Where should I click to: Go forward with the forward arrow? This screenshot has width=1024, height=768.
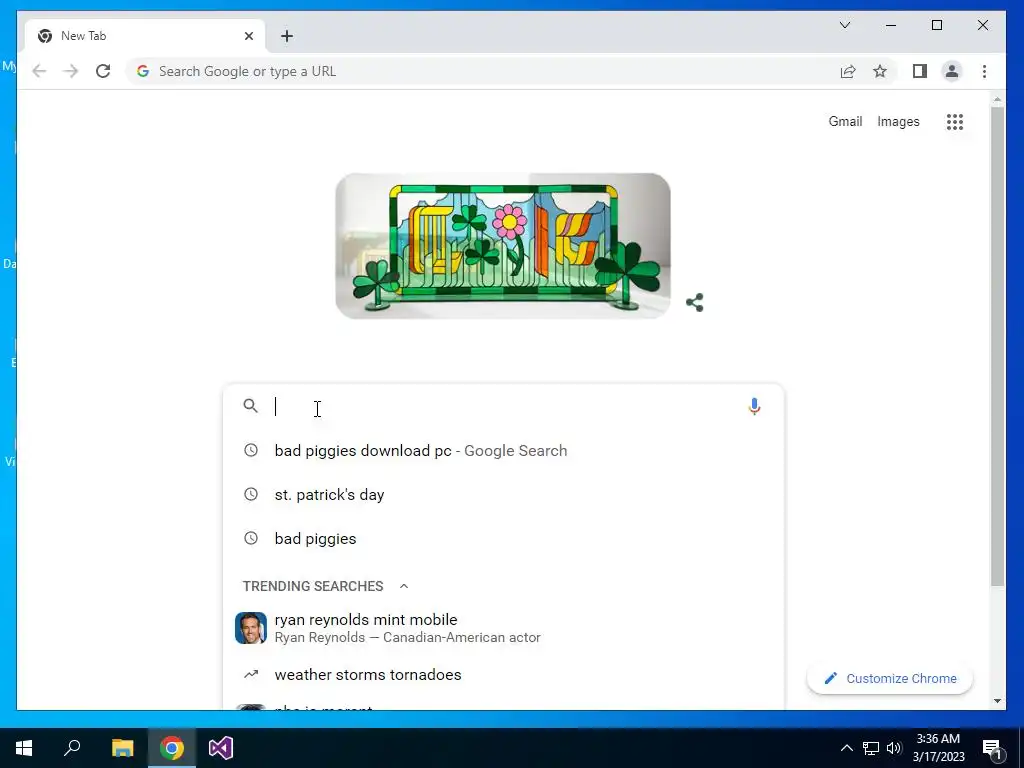click(71, 71)
